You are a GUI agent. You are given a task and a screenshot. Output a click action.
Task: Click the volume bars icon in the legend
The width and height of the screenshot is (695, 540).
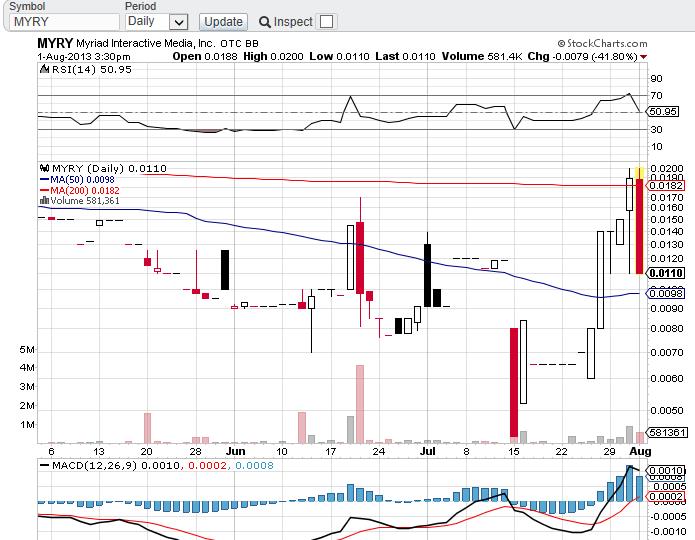click(x=44, y=201)
